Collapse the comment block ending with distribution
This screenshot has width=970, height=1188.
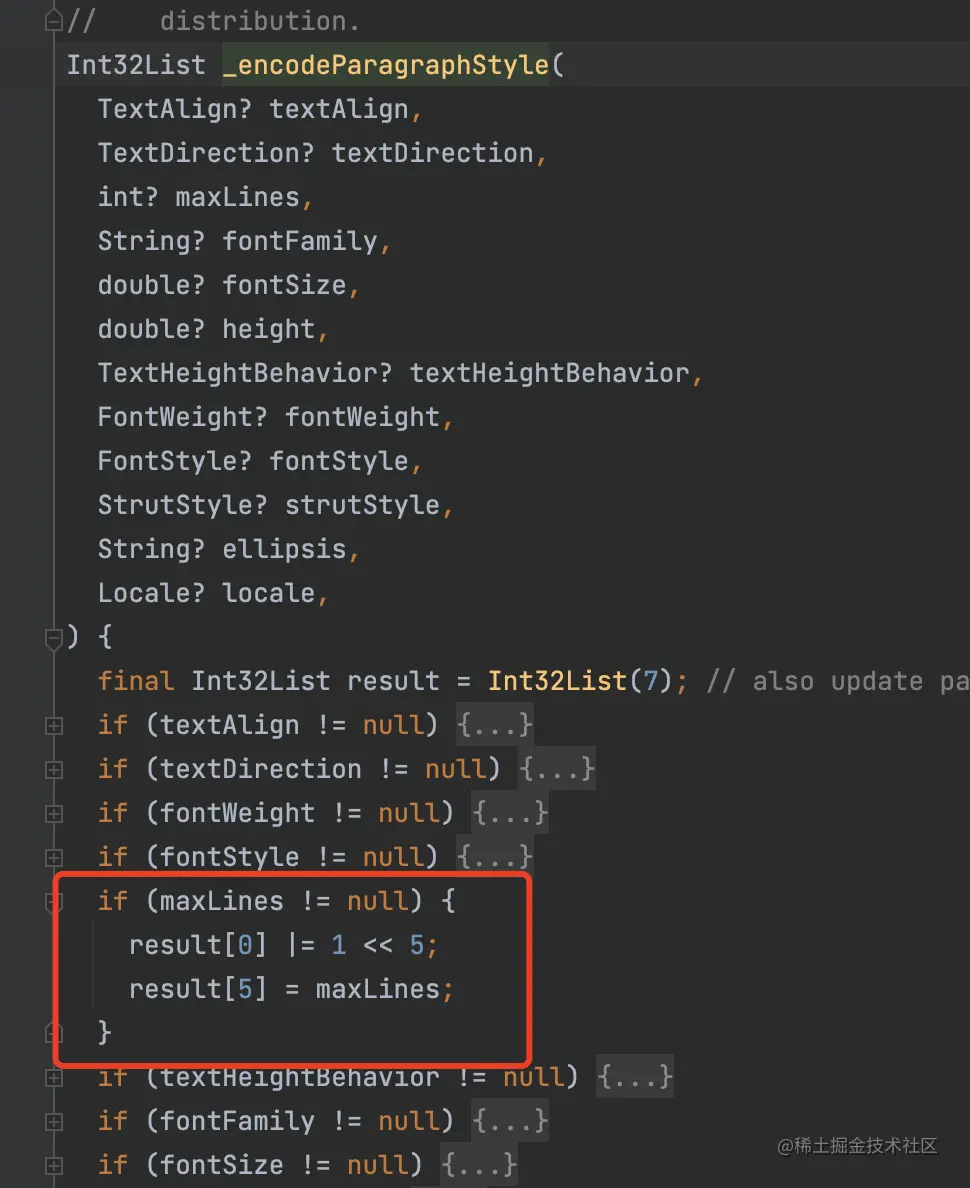point(54,21)
